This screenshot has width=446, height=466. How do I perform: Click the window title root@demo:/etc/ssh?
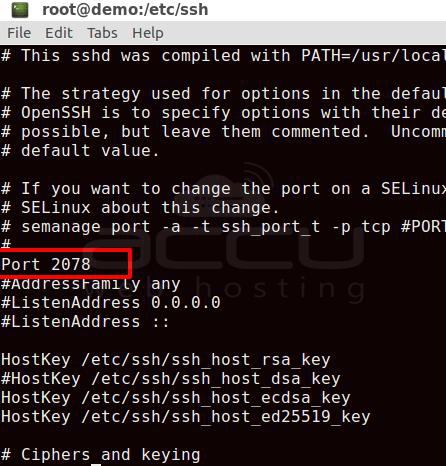[125, 9]
